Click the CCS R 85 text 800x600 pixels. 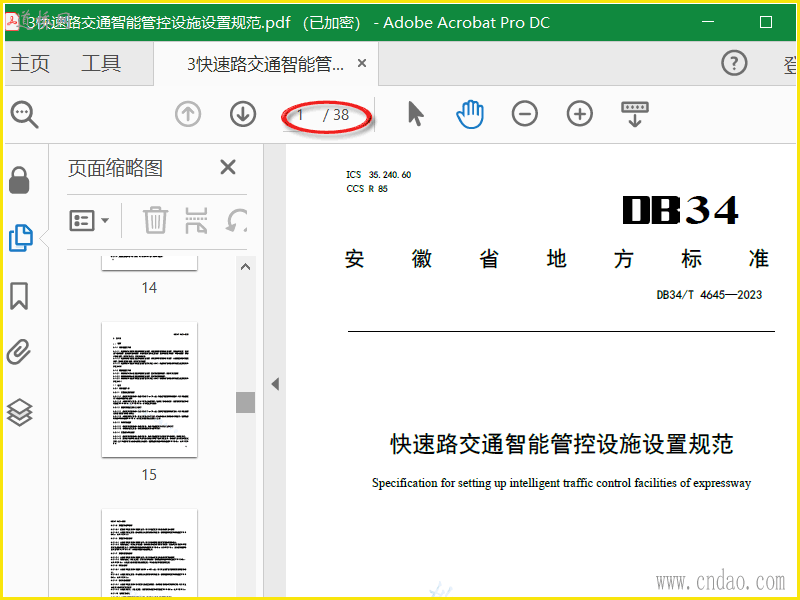[x=367, y=189]
